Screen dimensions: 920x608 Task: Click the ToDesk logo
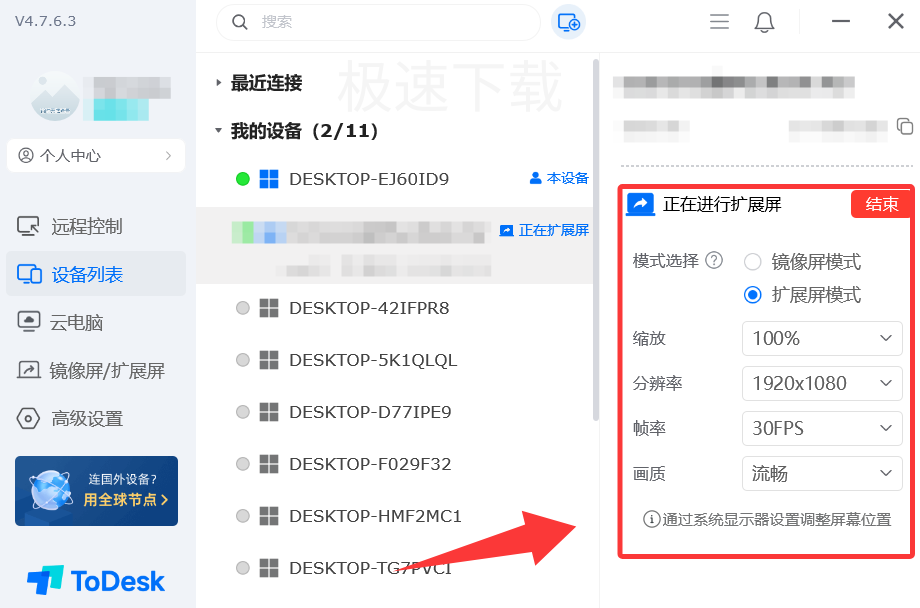click(x=96, y=580)
